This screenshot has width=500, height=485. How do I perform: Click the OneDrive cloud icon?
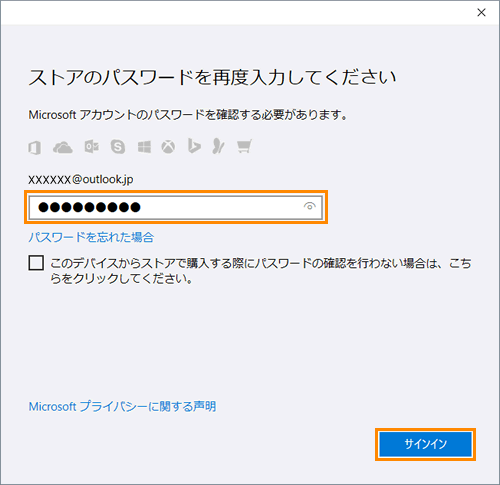pos(63,147)
